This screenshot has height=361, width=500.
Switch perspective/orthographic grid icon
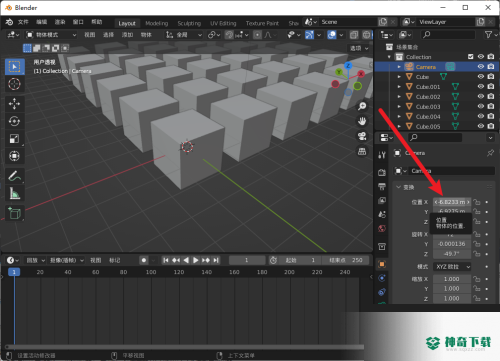[x=362, y=151]
